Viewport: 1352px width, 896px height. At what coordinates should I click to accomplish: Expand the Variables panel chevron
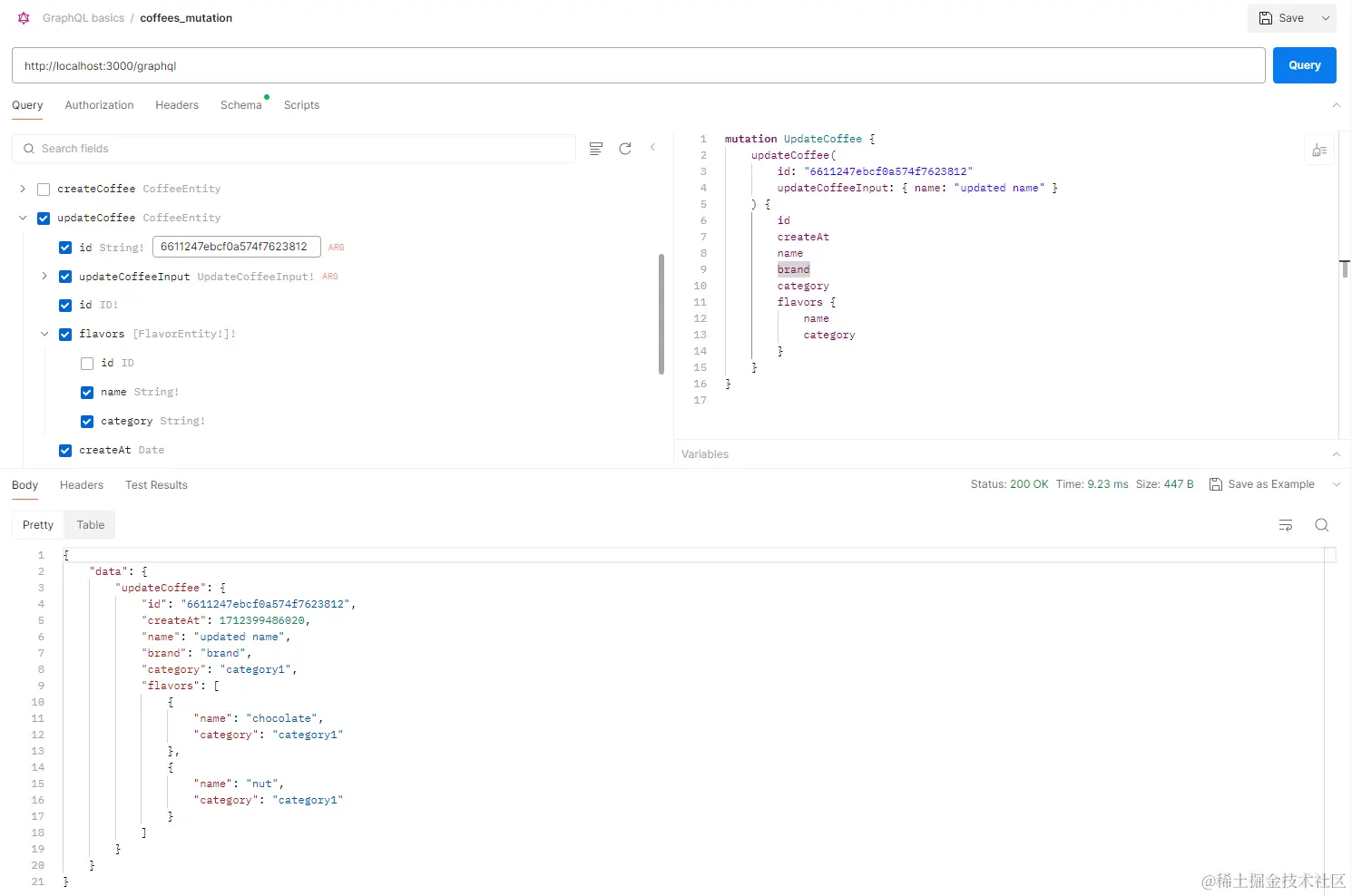1336,454
